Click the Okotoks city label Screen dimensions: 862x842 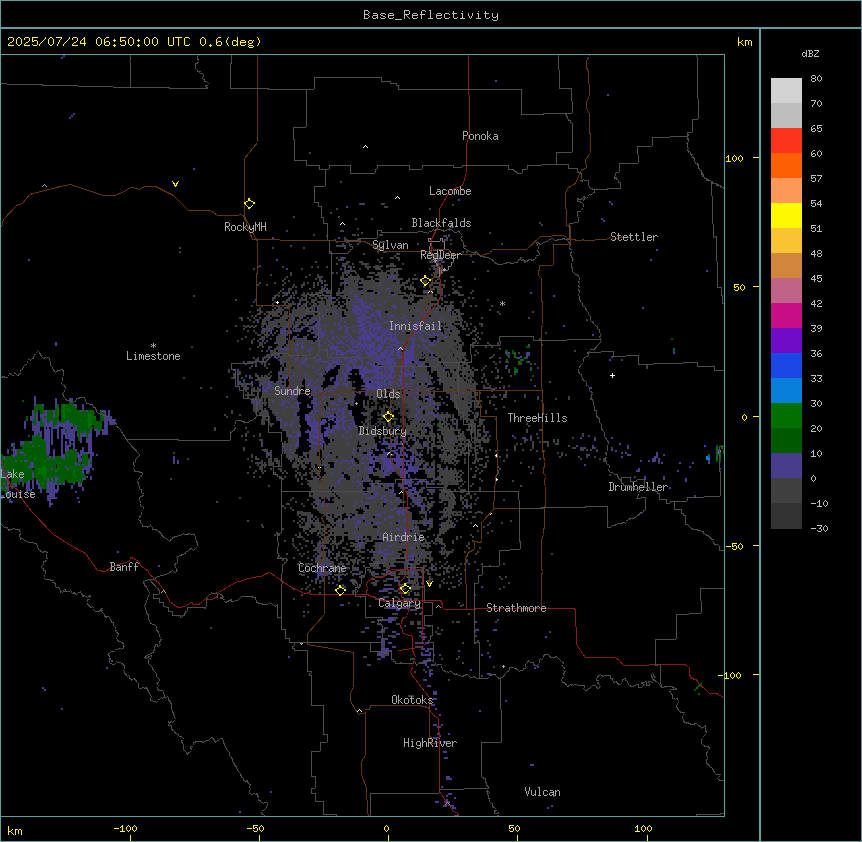(412, 700)
